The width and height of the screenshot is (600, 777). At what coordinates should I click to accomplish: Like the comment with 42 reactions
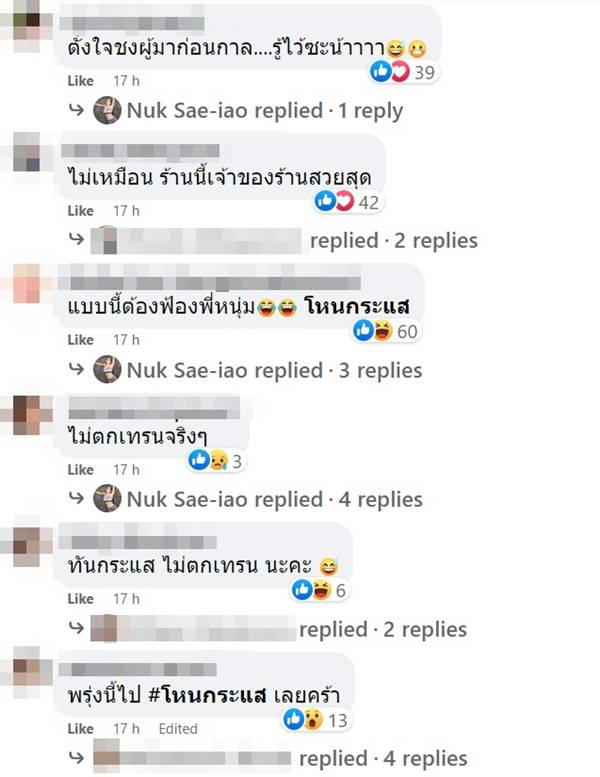[x=80, y=211]
